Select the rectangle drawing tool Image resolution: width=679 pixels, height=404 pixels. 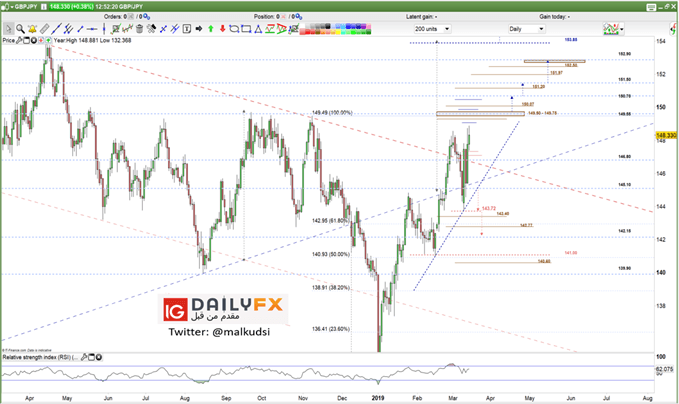tap(246, 29)
